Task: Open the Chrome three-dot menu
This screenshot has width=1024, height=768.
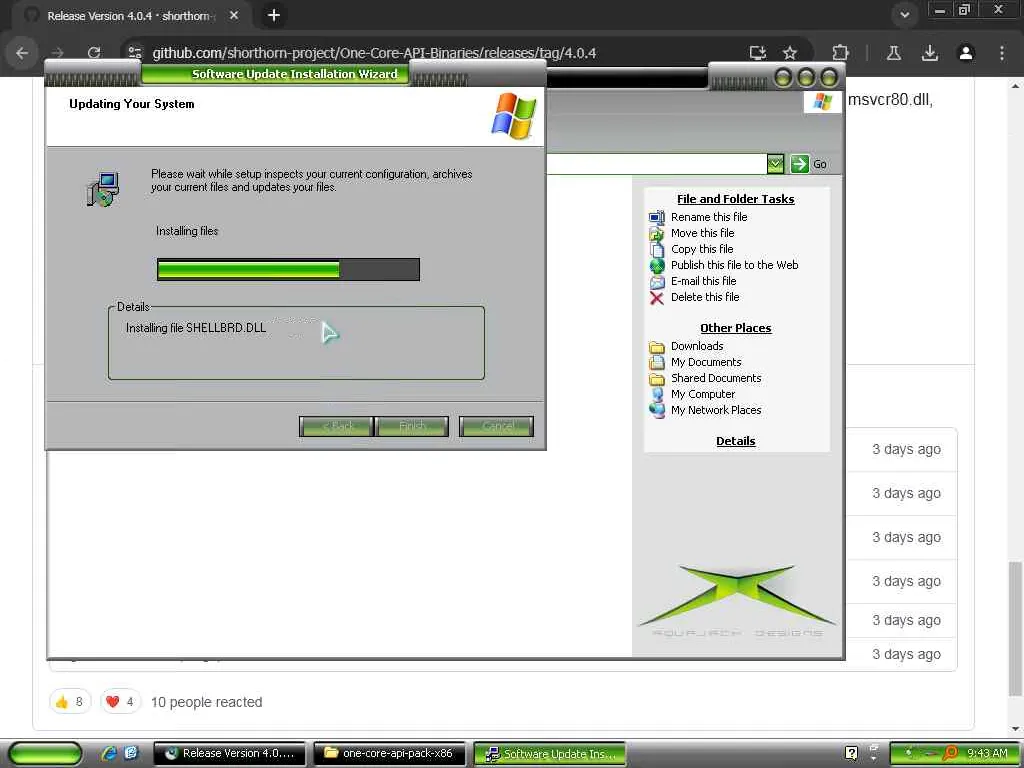Action: [1002, 53]
